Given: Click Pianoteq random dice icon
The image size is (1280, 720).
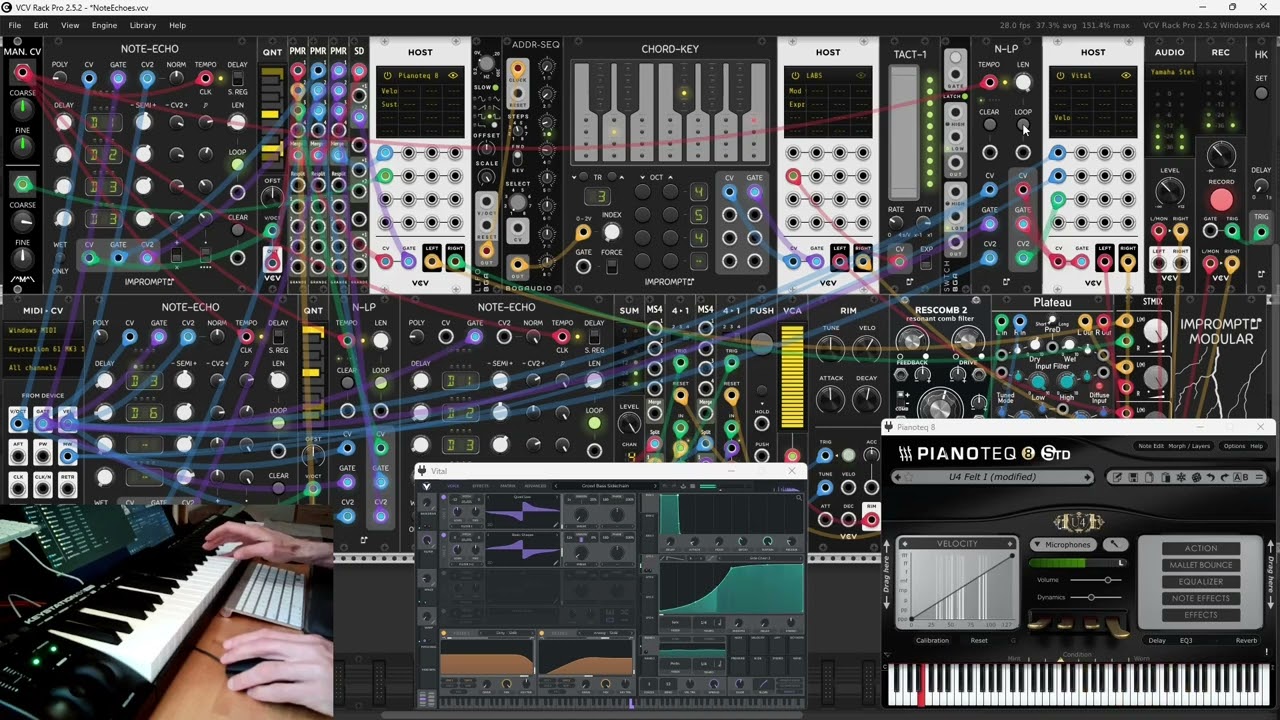Looking at the screenshot, I should tap(1196, 477).
